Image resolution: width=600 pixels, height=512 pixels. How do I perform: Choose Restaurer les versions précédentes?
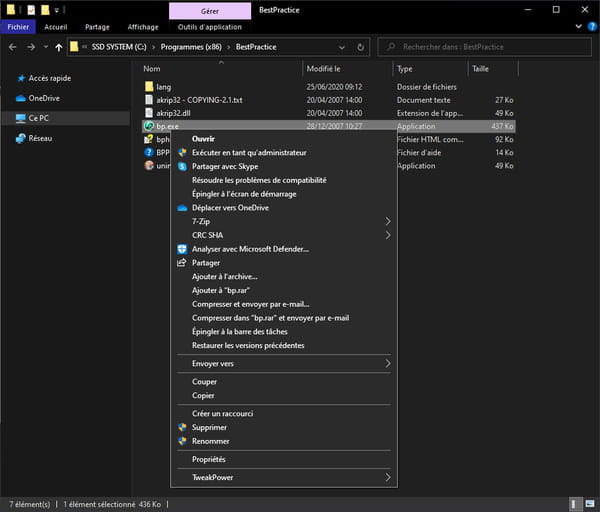point(284,346)
